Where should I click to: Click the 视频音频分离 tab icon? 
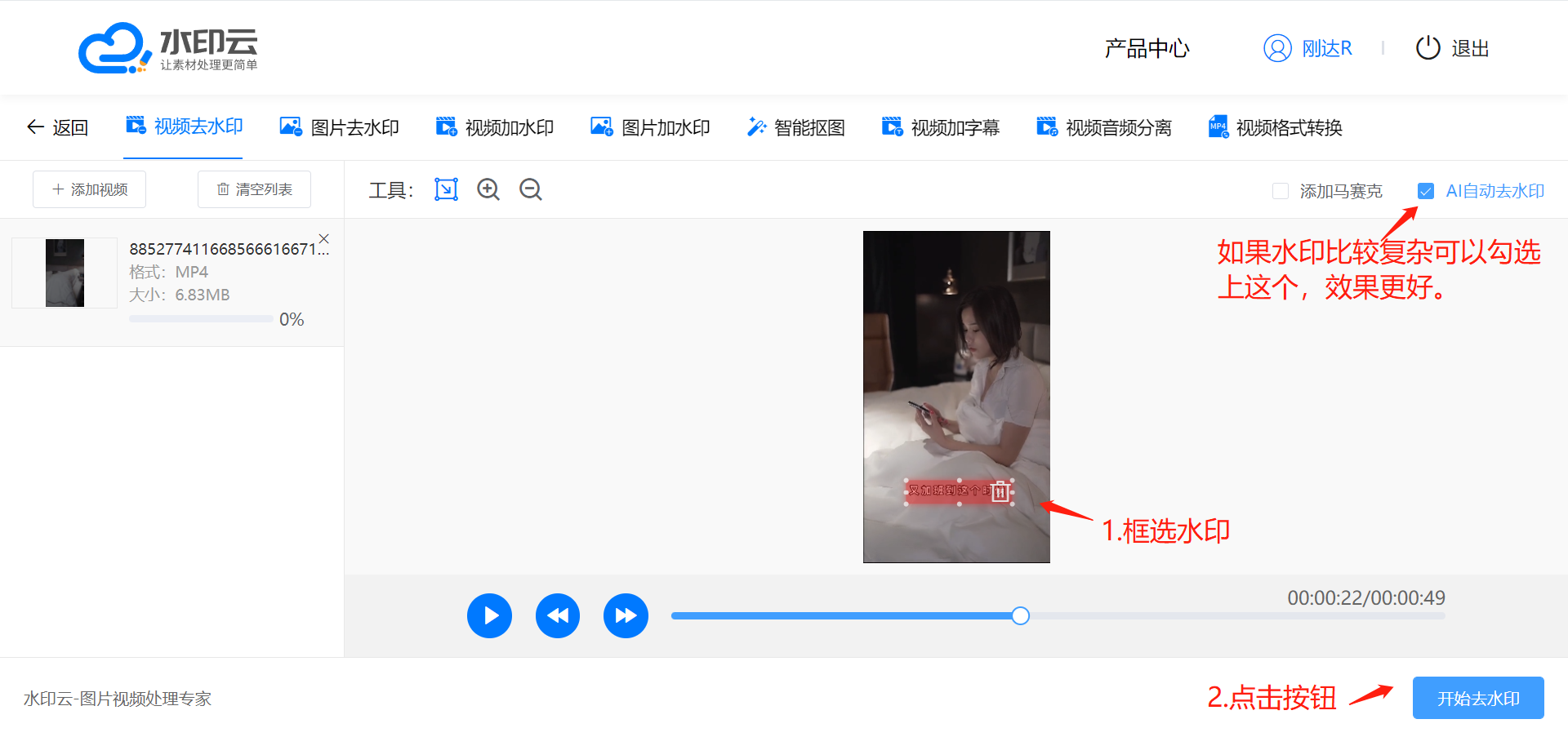pos(1047,127)
